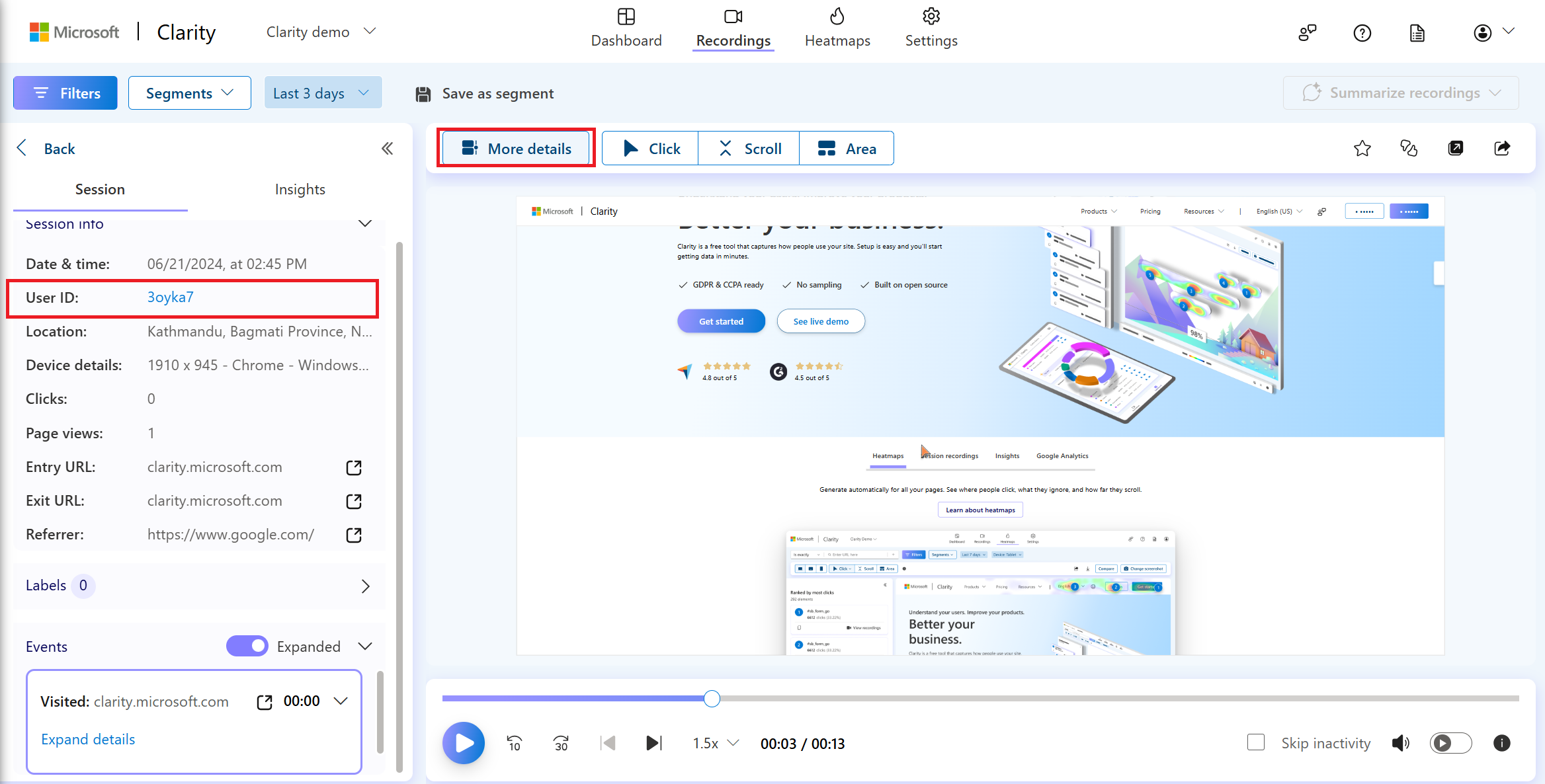Collapse the Events section chevron
The height and width of the screenshot is (784, 1545).
pyautogui.click(x=365, y=646)
